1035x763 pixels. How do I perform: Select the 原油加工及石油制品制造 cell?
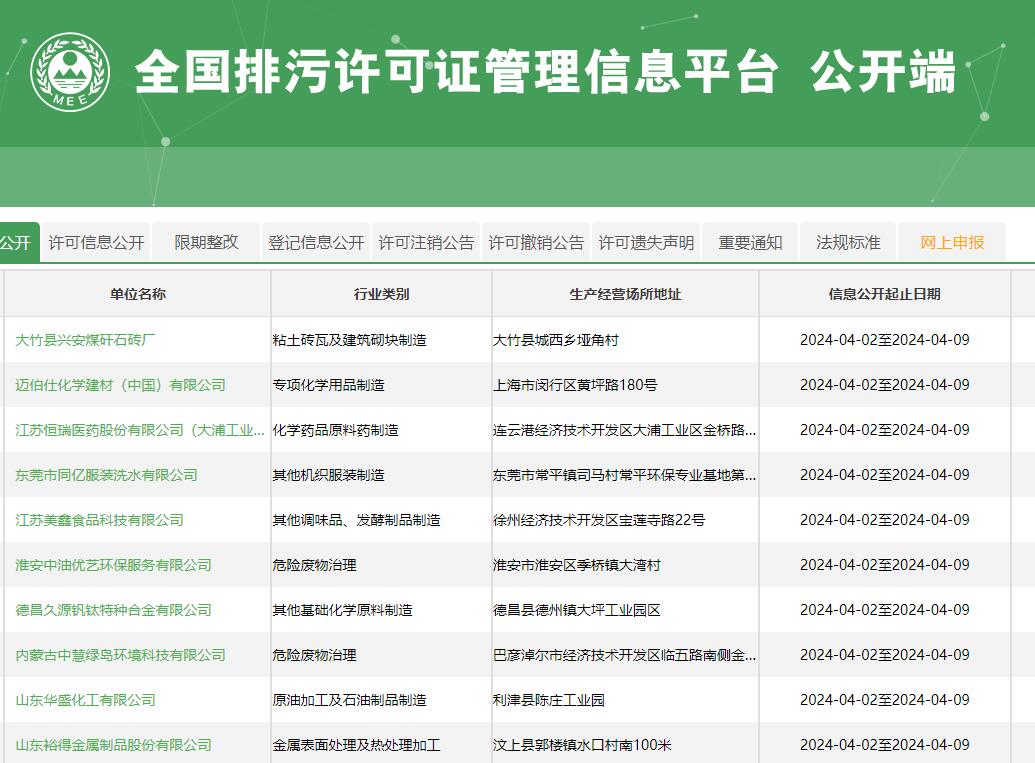[349, 700]
